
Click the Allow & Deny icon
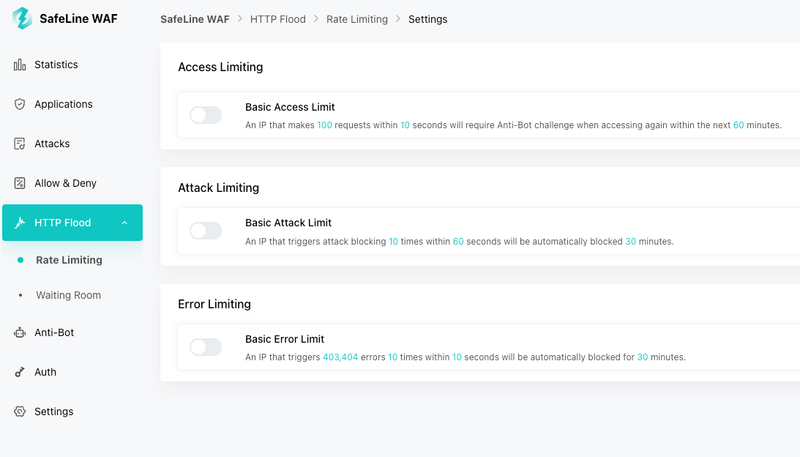click(x=19, y=183)
